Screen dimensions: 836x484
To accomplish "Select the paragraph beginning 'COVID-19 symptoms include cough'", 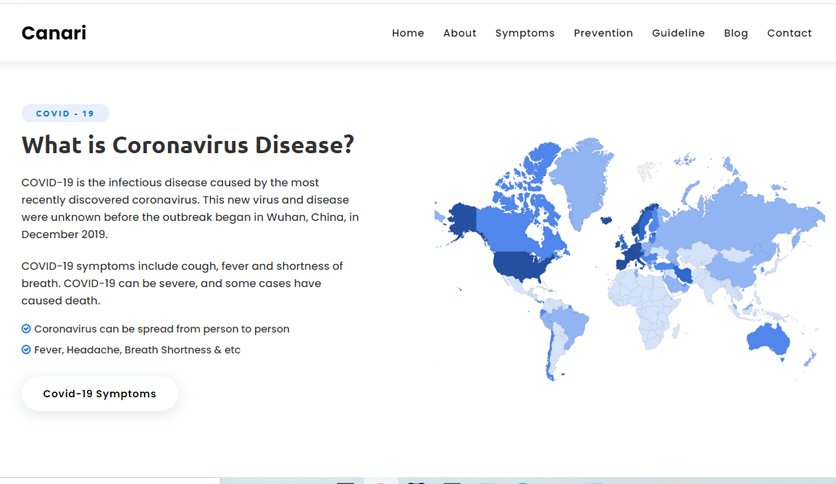I will (182, 283).
